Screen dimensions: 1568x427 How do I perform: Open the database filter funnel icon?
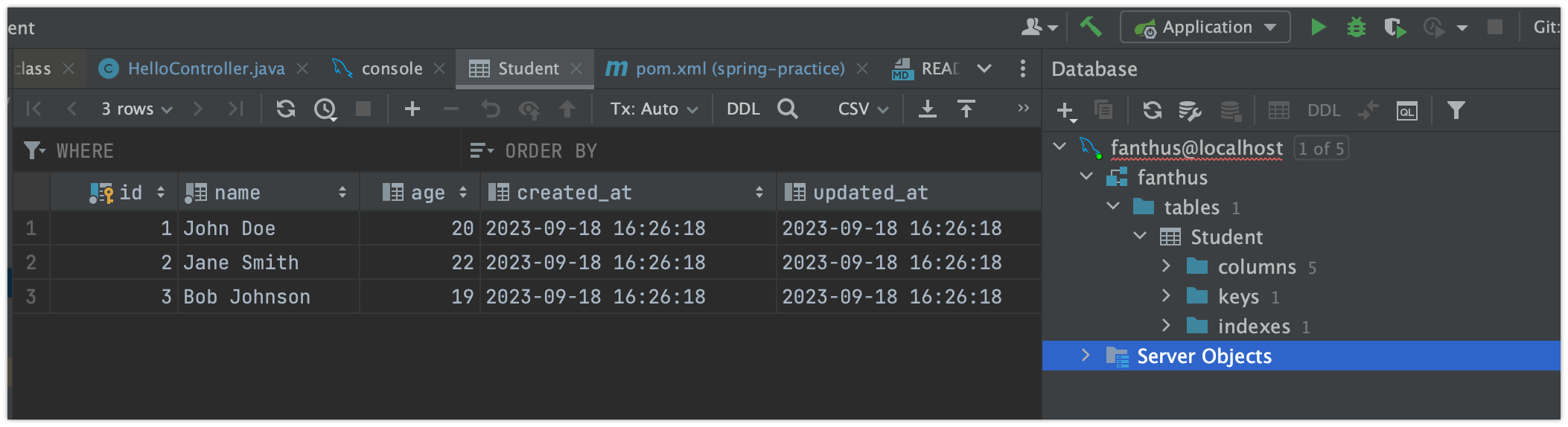point(1456,111)
